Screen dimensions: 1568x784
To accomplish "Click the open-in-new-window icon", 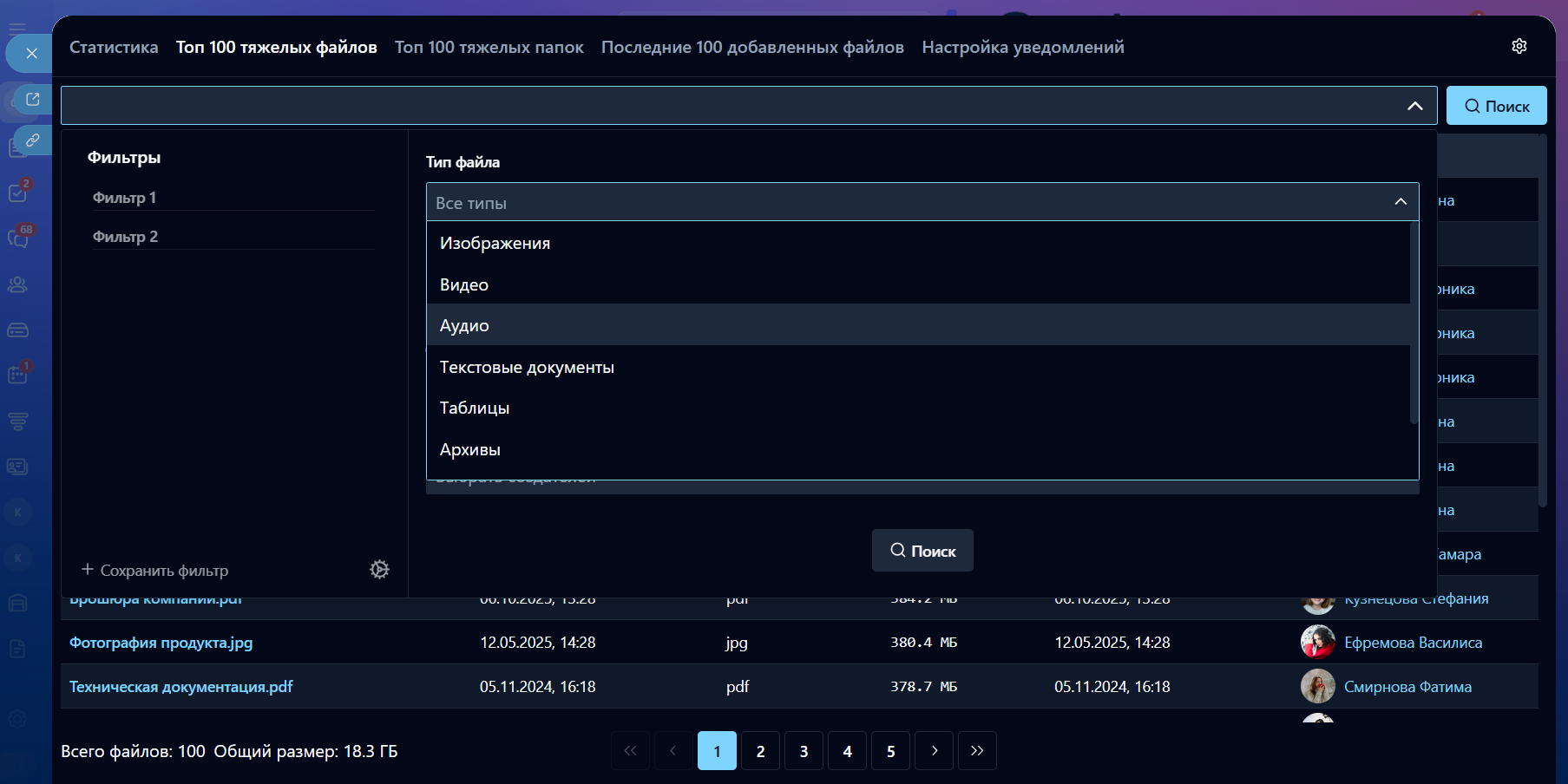I will pyautogui.click(x=32, y=99).
